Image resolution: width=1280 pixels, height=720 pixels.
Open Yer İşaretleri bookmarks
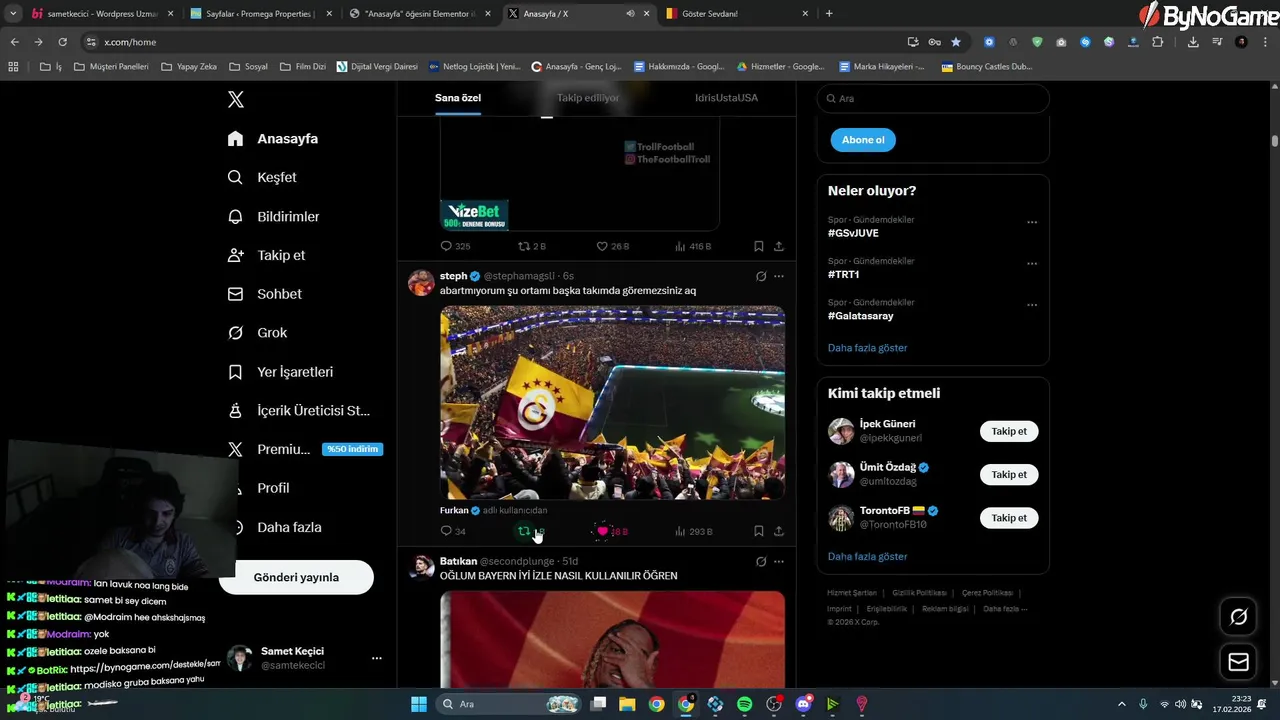[280, 372]
